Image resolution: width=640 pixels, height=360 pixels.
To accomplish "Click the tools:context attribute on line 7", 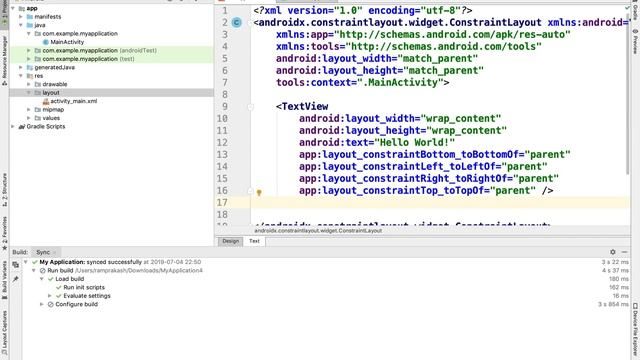I will click(362, 82).
